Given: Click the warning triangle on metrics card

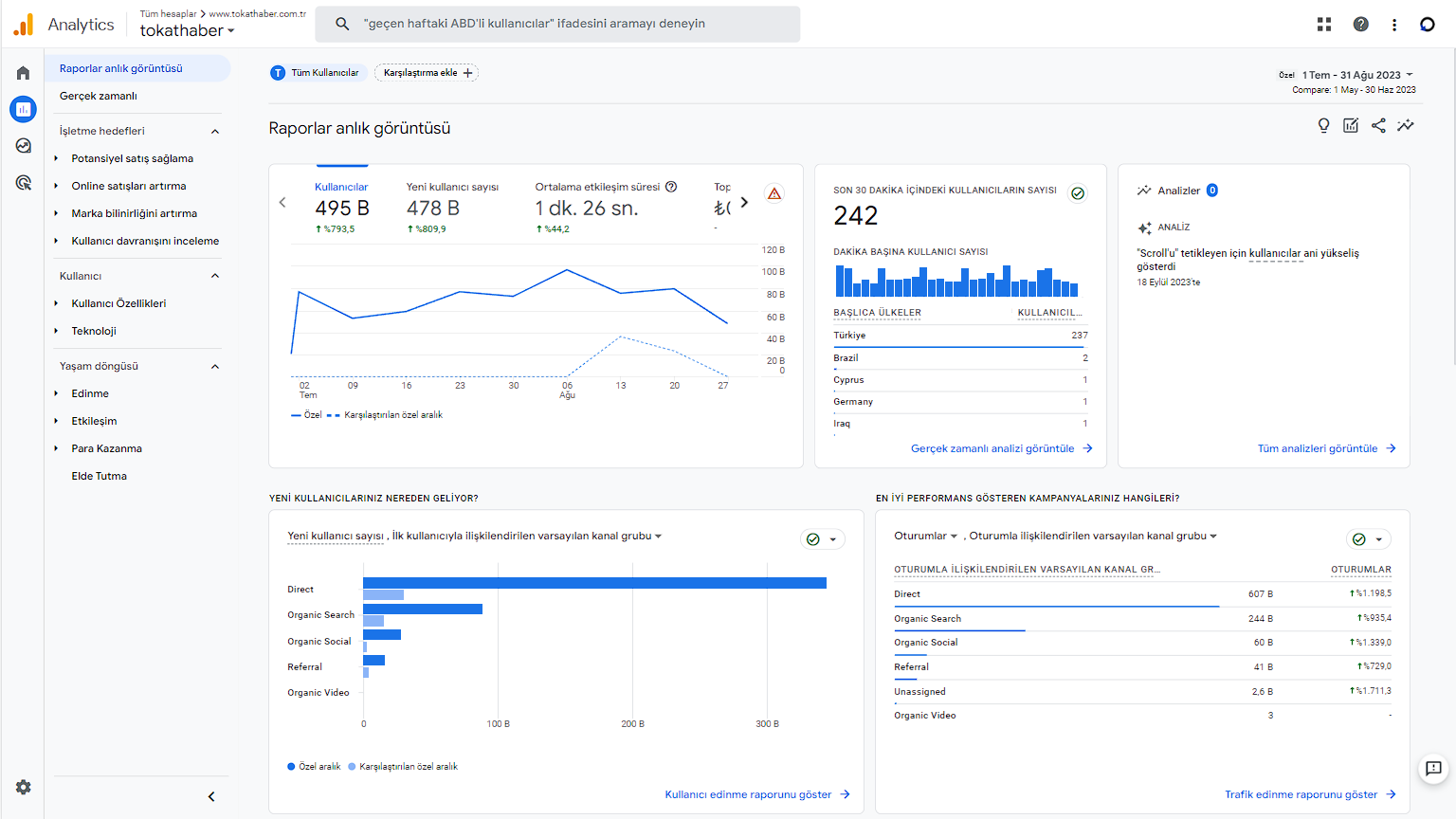Looking at the screenshot, I should point(774,193).
